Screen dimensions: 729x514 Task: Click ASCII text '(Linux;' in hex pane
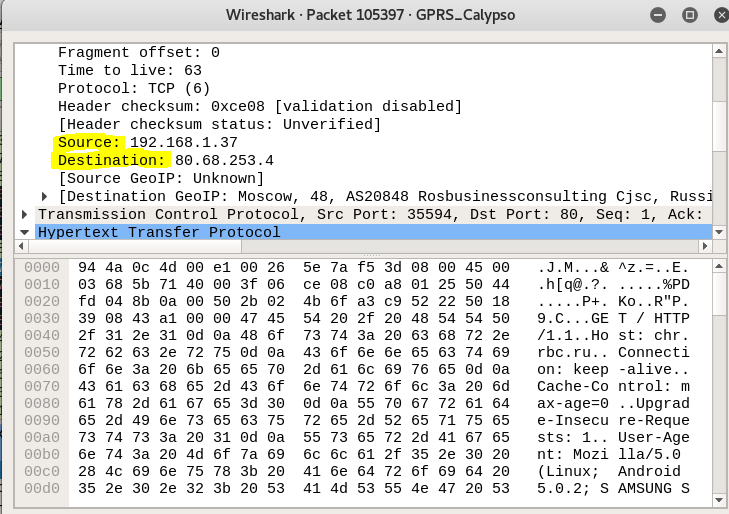click(x=568, y=472)
